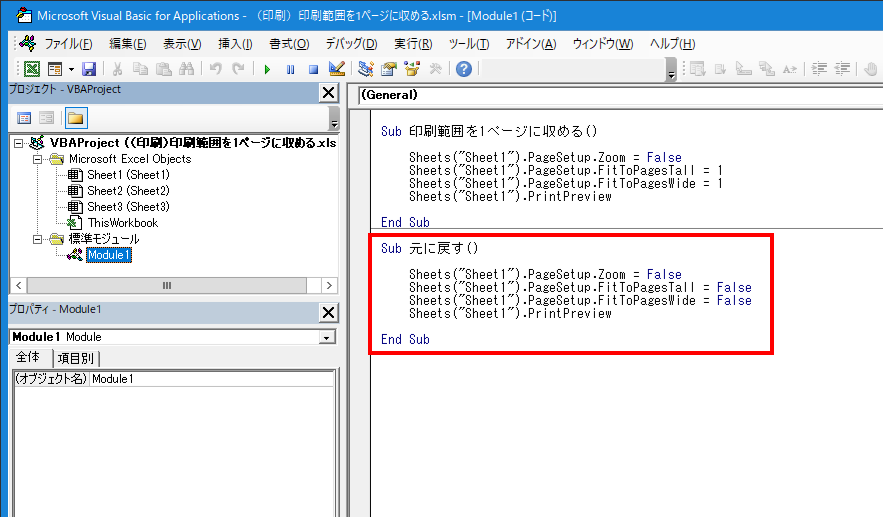Select Module1 in project tree
Viewport: 883px width, 517px height.
(109, 255)
